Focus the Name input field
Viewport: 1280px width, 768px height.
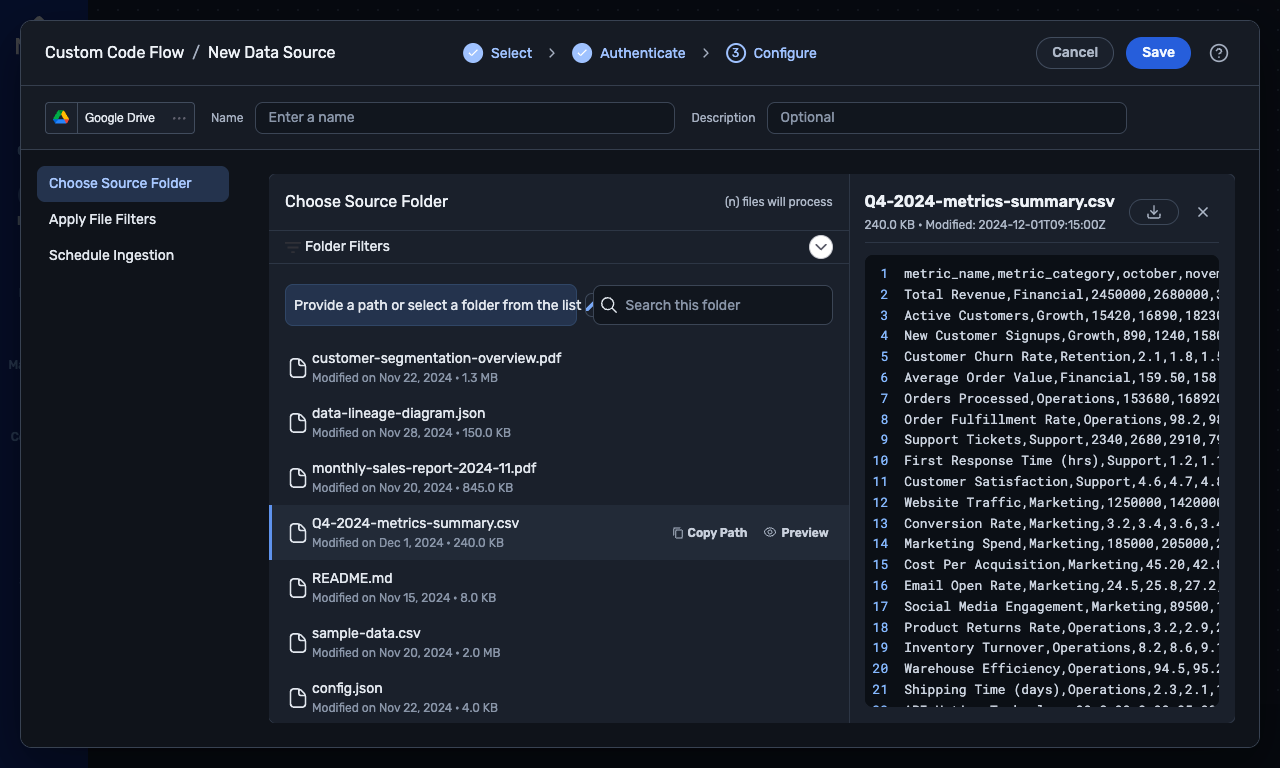click(465, 117)
